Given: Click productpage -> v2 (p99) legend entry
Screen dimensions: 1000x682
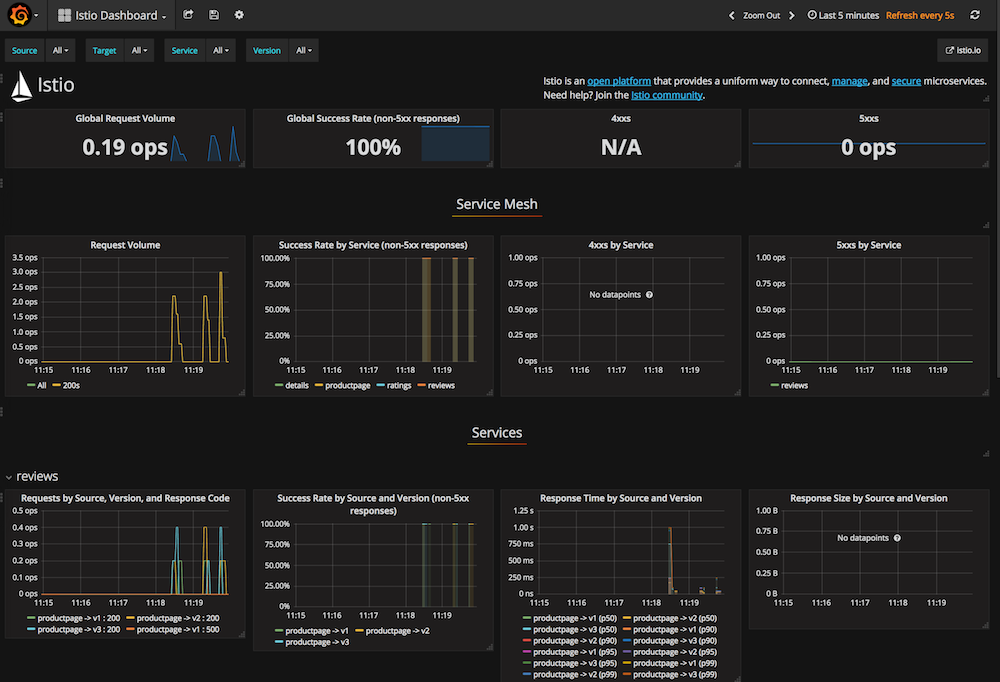Looking at the screenshot, I should (x=570, y=675).
